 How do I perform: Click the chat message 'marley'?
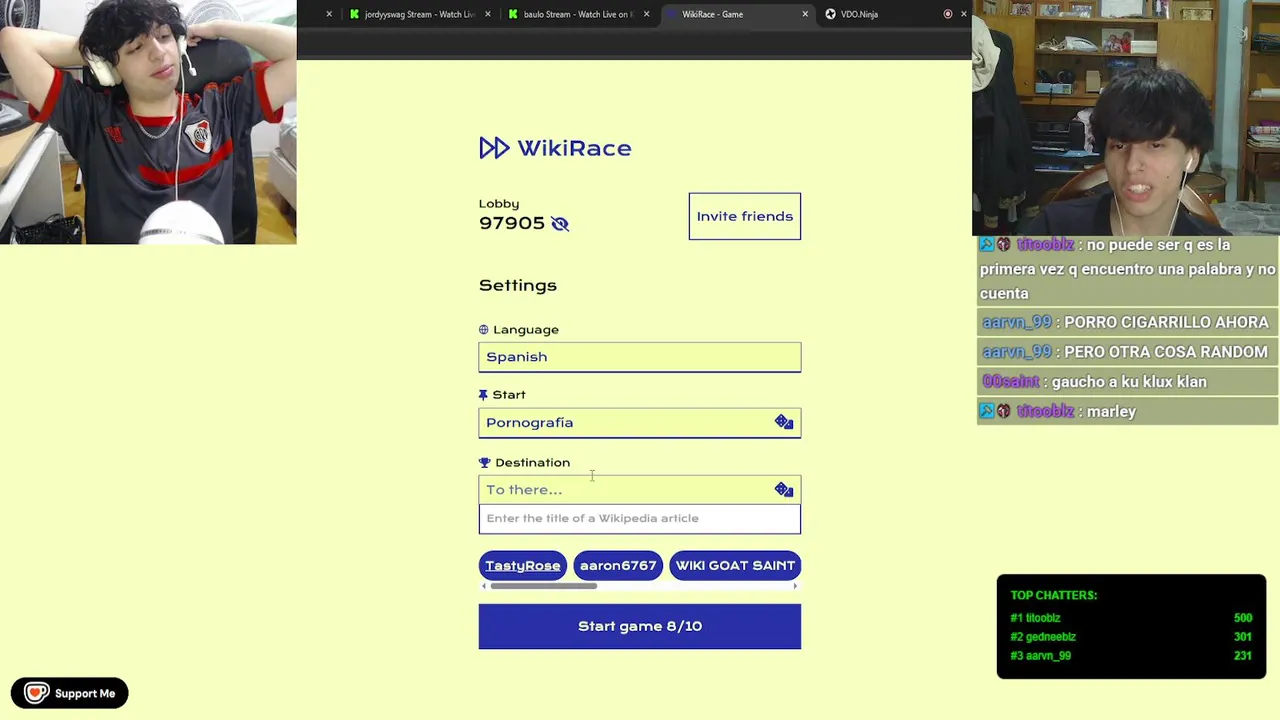tap(1111, 411)
